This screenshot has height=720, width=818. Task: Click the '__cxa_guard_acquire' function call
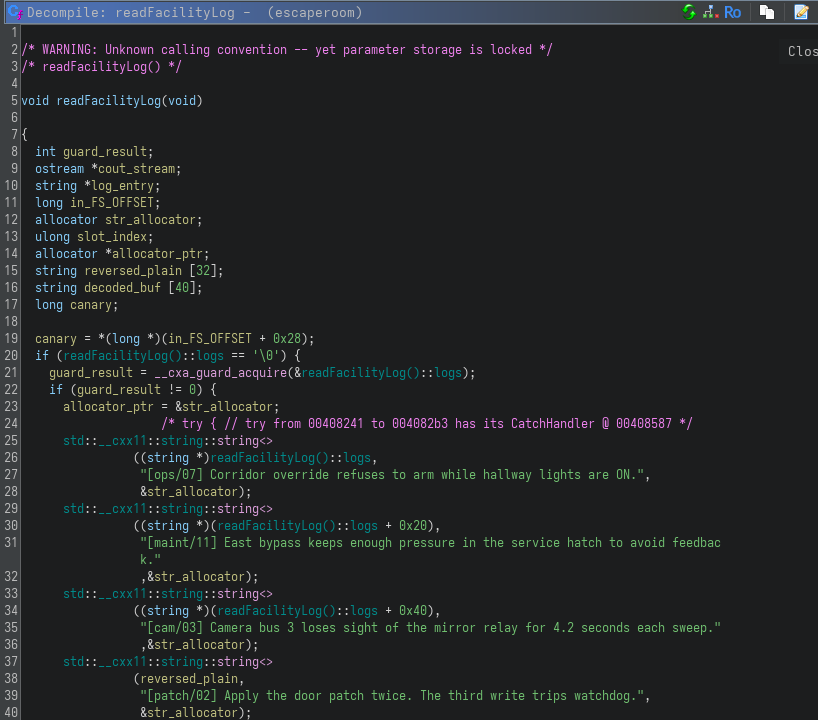point(220,373)
